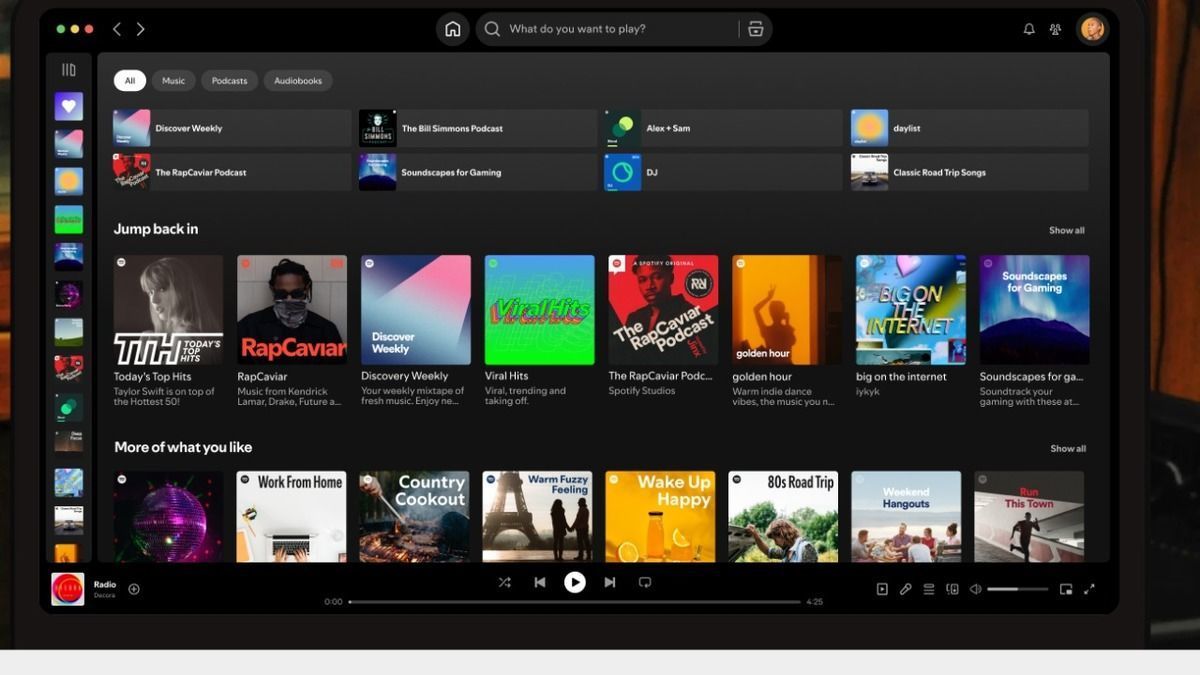Expand Your Library sidebar

coord(69,70)
